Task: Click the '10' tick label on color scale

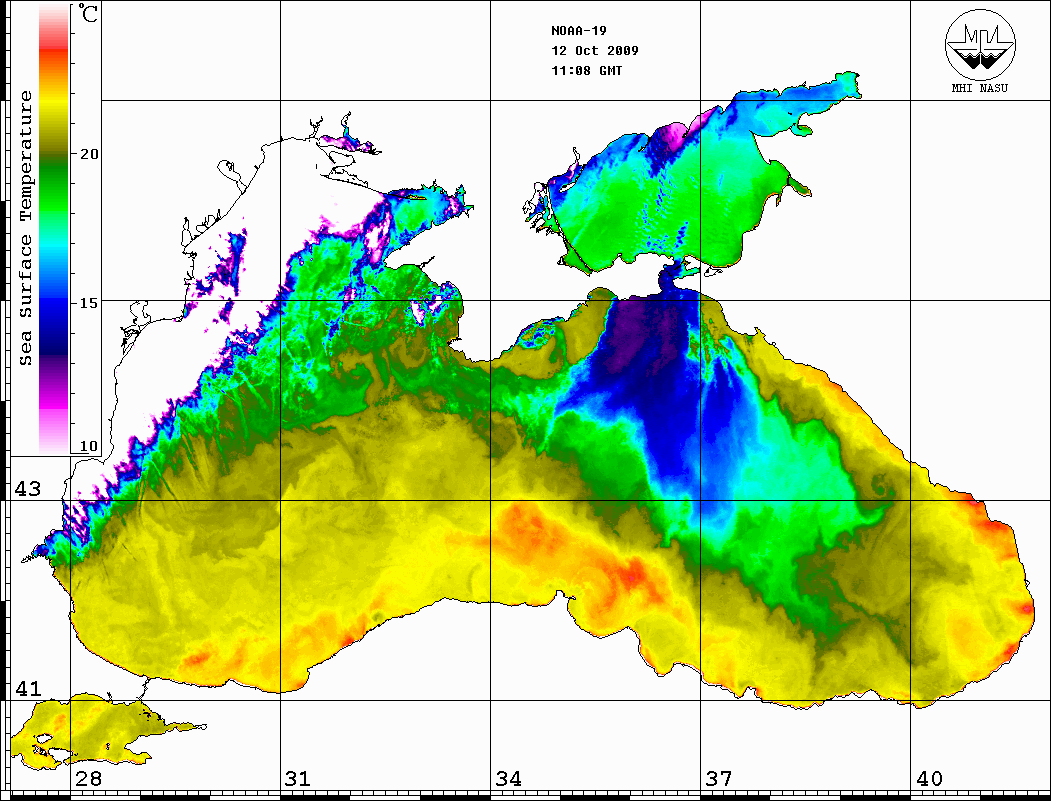Action: click(88, 446)
